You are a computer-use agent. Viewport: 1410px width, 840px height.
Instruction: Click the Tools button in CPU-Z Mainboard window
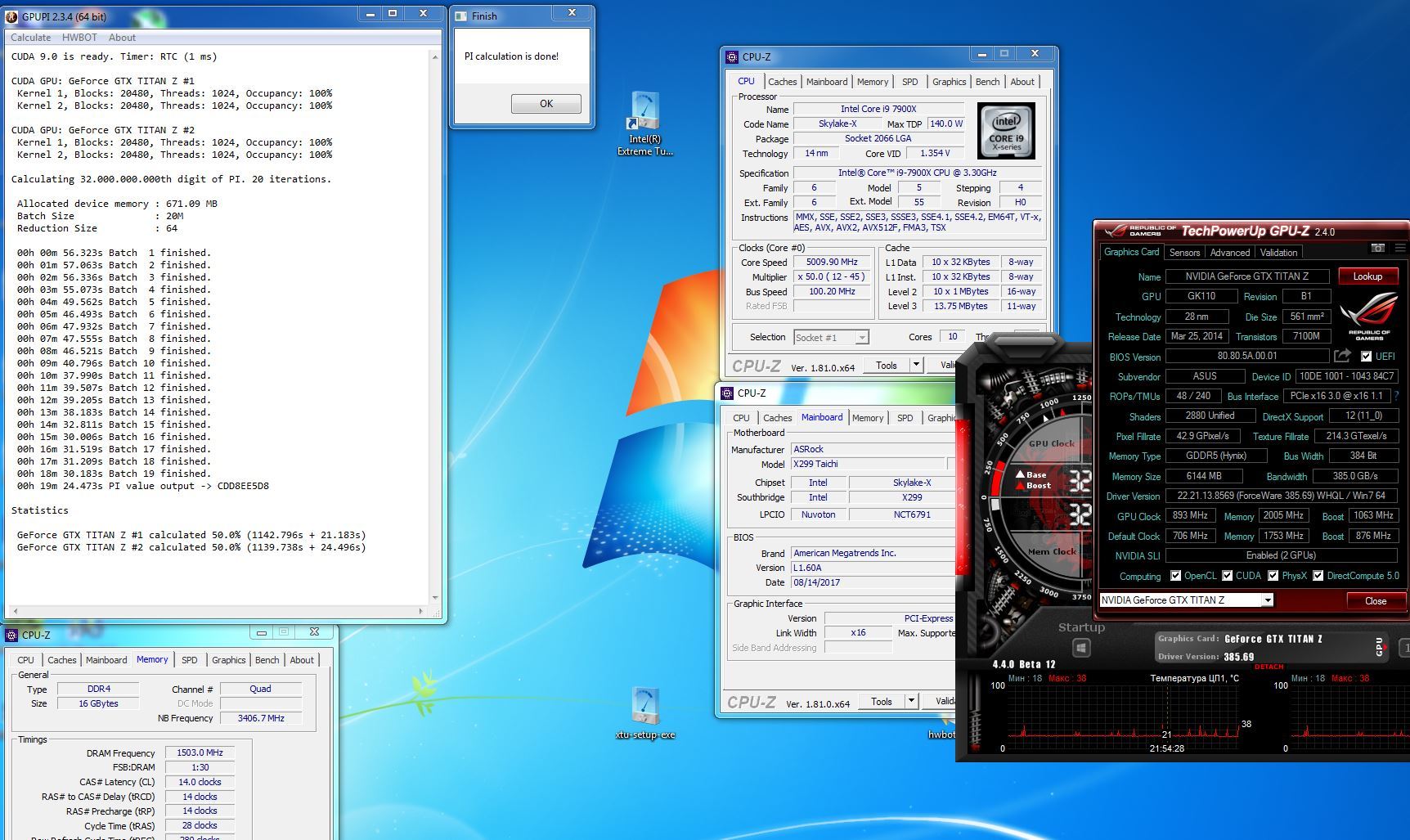882,701
